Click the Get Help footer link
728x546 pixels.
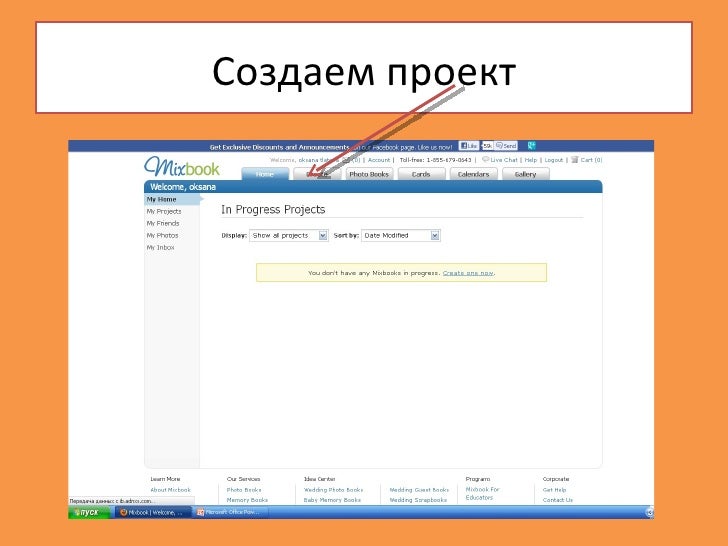[x=554, y=490]
